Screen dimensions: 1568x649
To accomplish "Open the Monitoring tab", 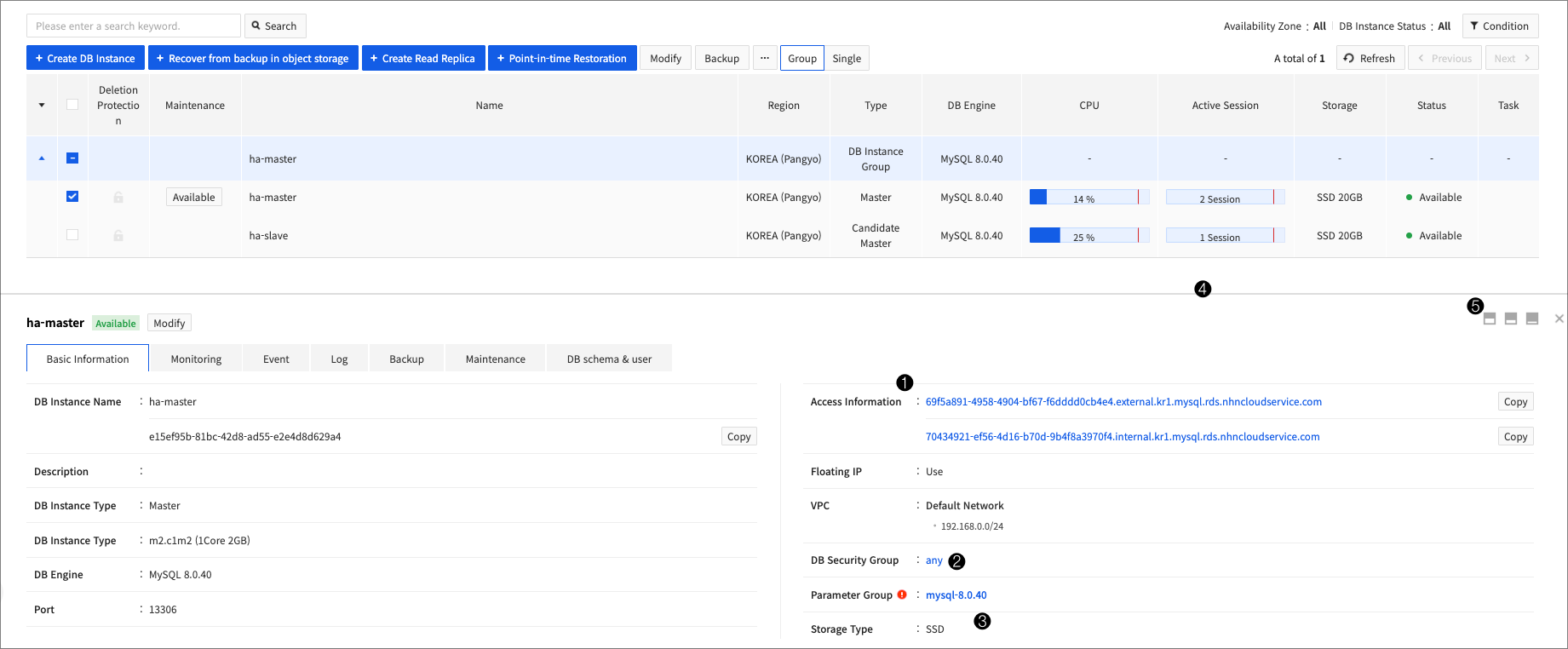I will pyautogui.click(x=196, y=359).
